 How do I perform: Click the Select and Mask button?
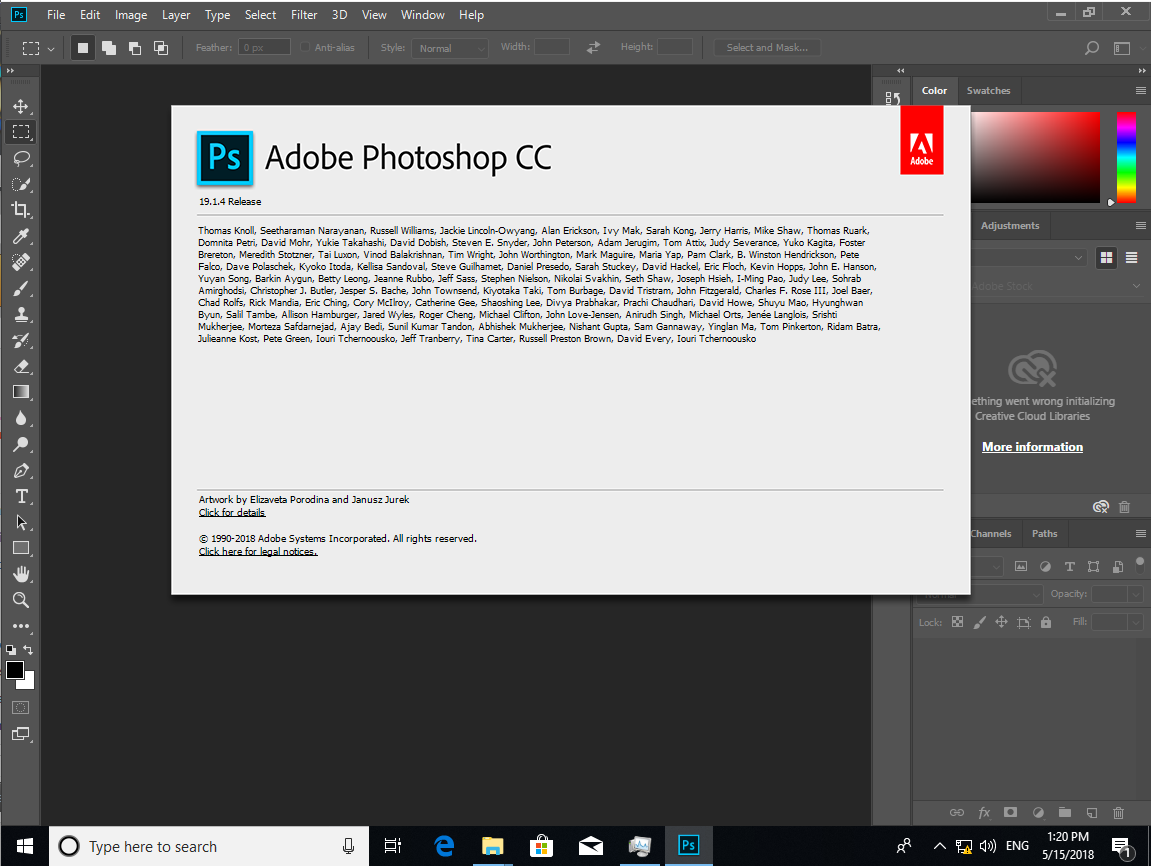(767, 48)
